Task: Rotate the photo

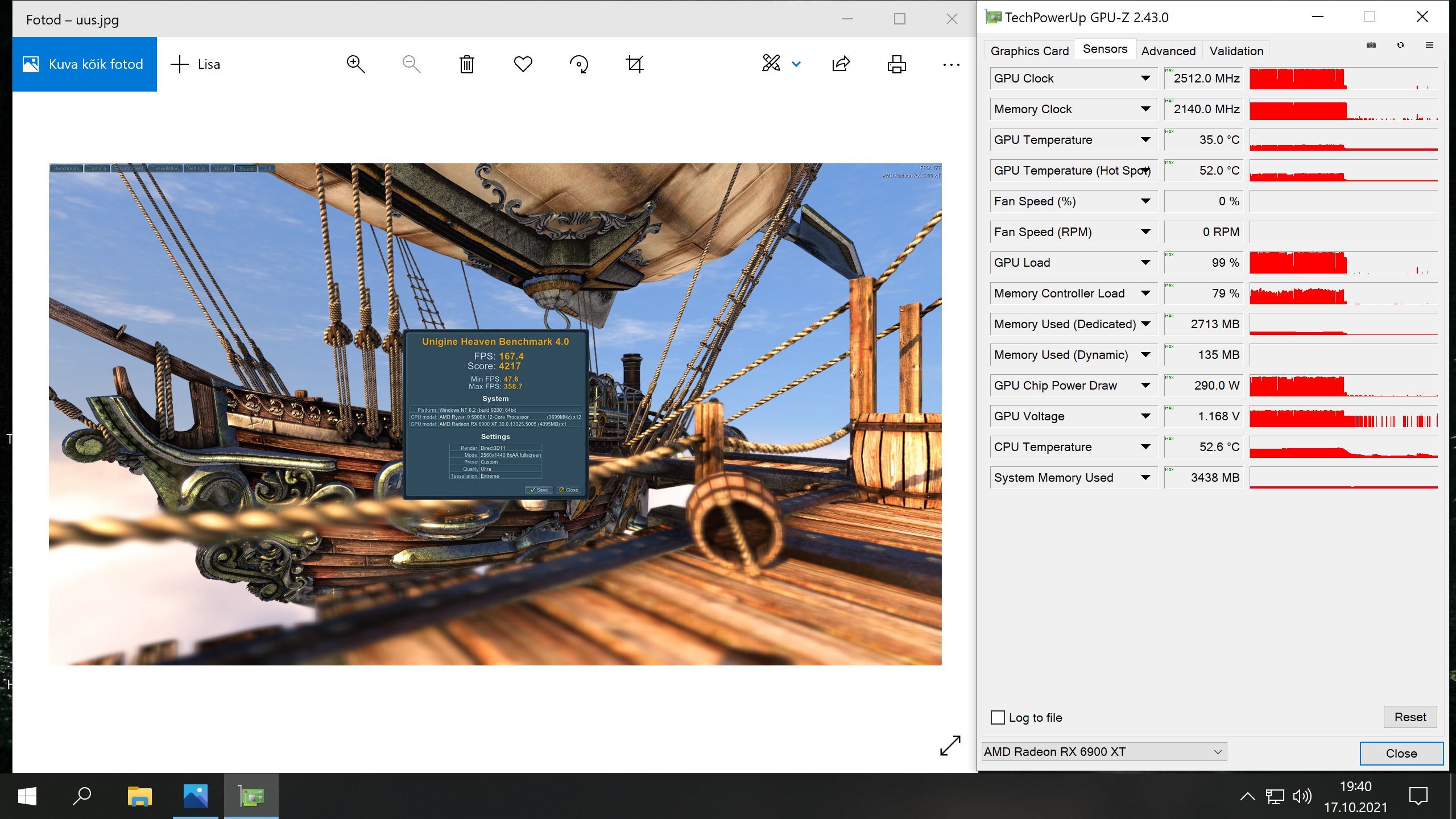Action: click(x=579, y=64)
